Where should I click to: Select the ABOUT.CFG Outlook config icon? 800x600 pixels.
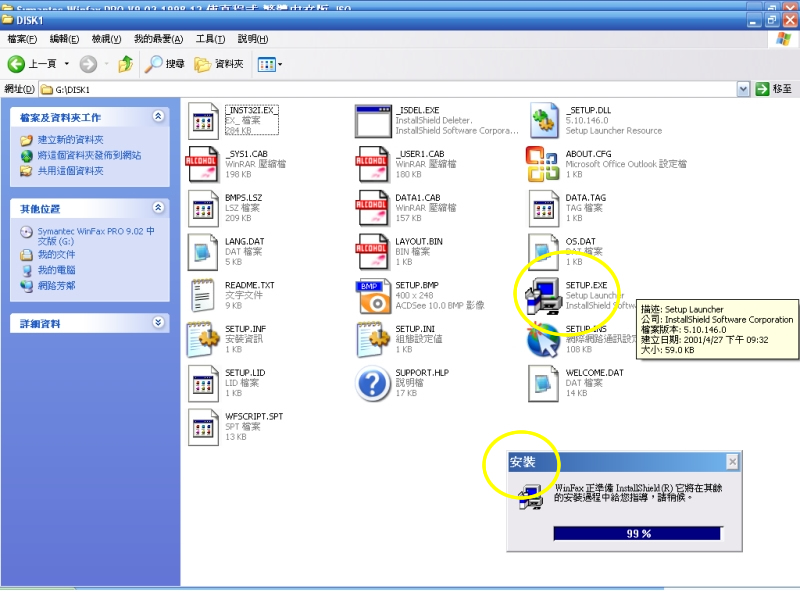click(x=542, y=164)
